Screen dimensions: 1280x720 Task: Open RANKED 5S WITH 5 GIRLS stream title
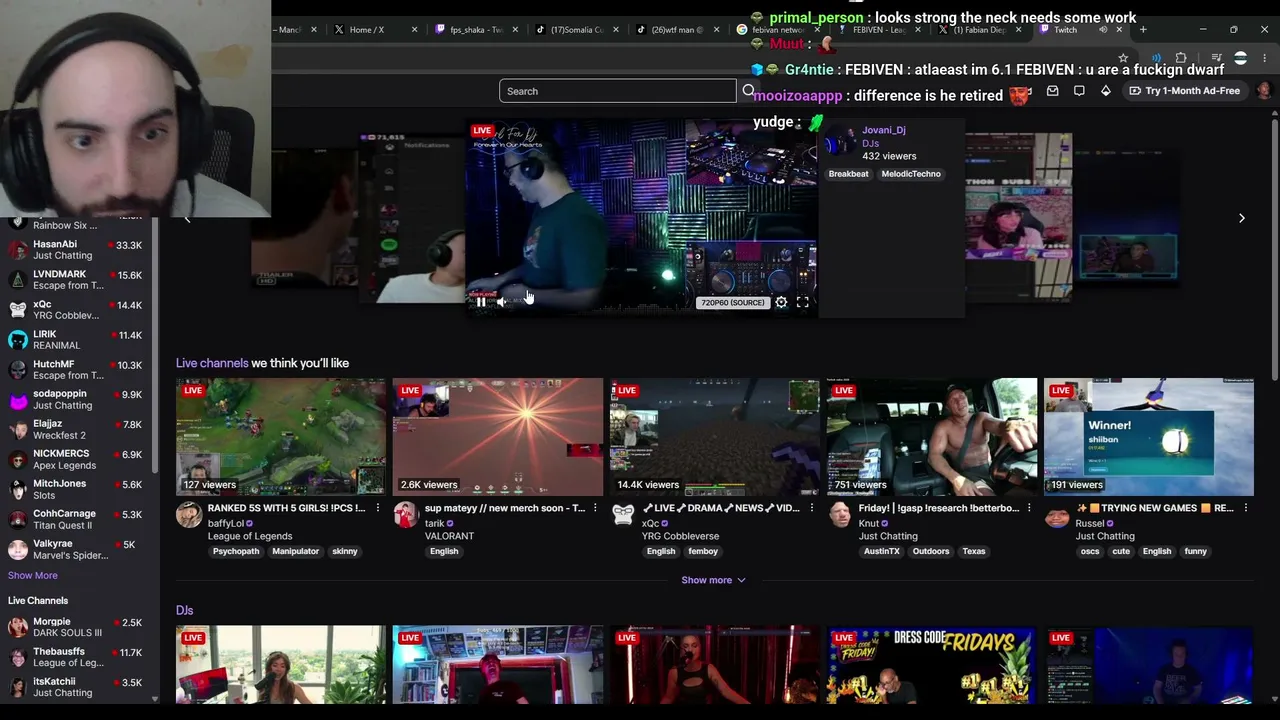286,508
